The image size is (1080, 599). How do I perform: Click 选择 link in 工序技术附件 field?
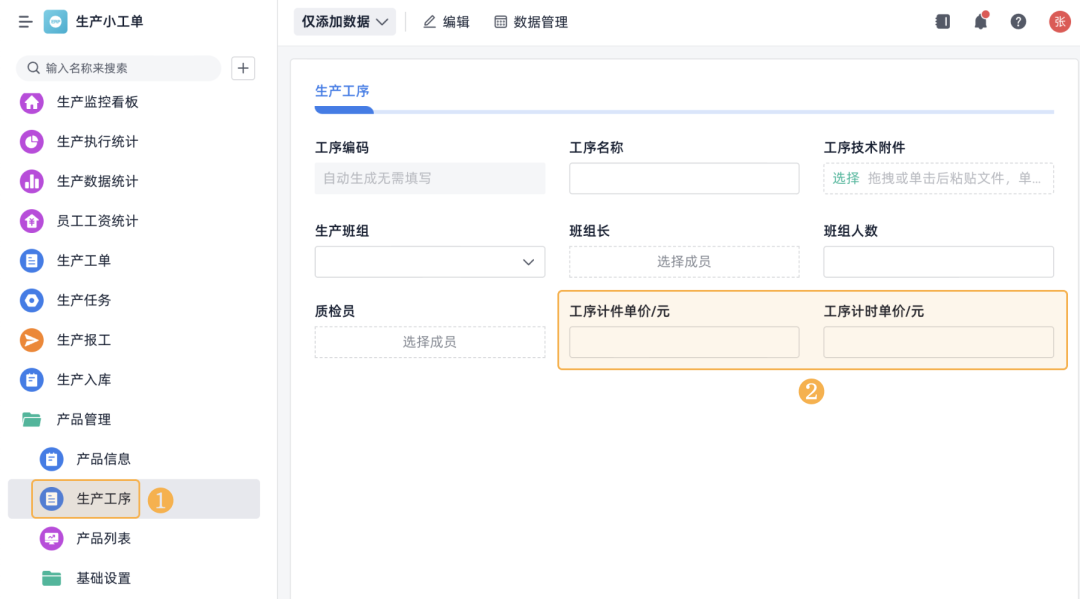[846, 178]
